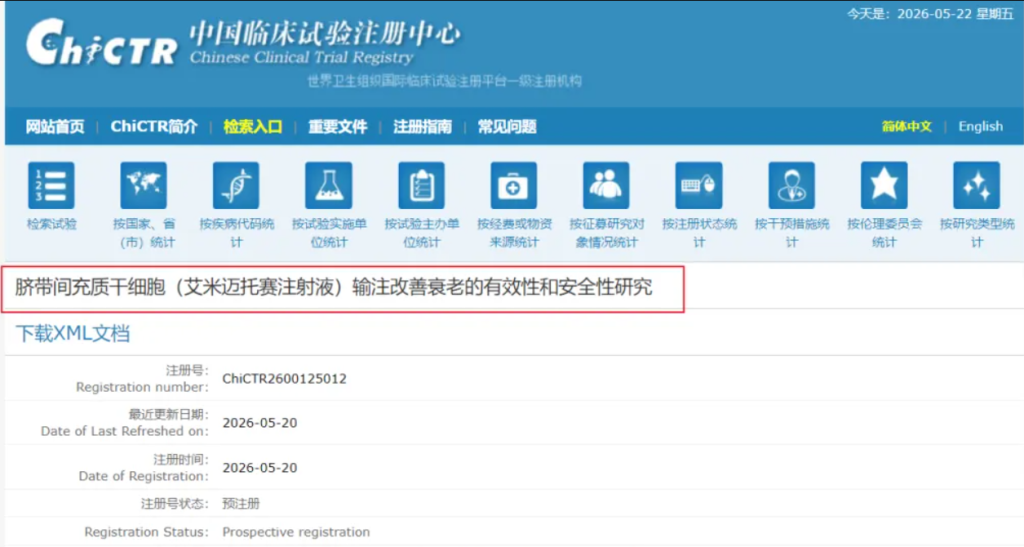This screenshot has width=1024, height=547.
Task: Click the trial title 脐带间充质干细胞 heading
Action: [334, 287]
